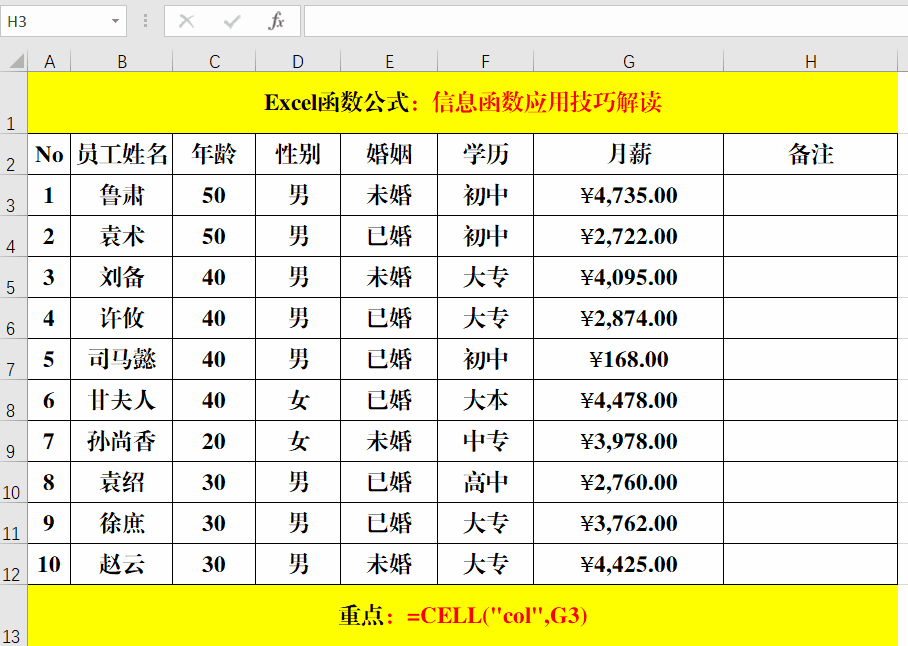Click the Enter checkmark formula bar icon
908x646 pixels.
pyautogui.click(x=232, y=21)
